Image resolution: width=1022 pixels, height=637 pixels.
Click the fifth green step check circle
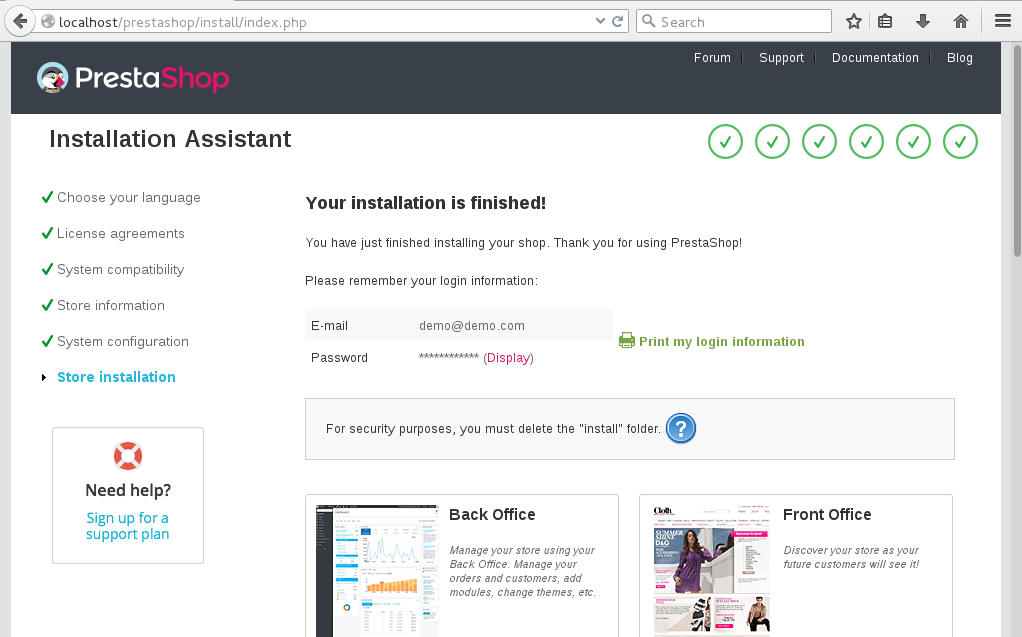pyautogui.click(x=913, y=141)
